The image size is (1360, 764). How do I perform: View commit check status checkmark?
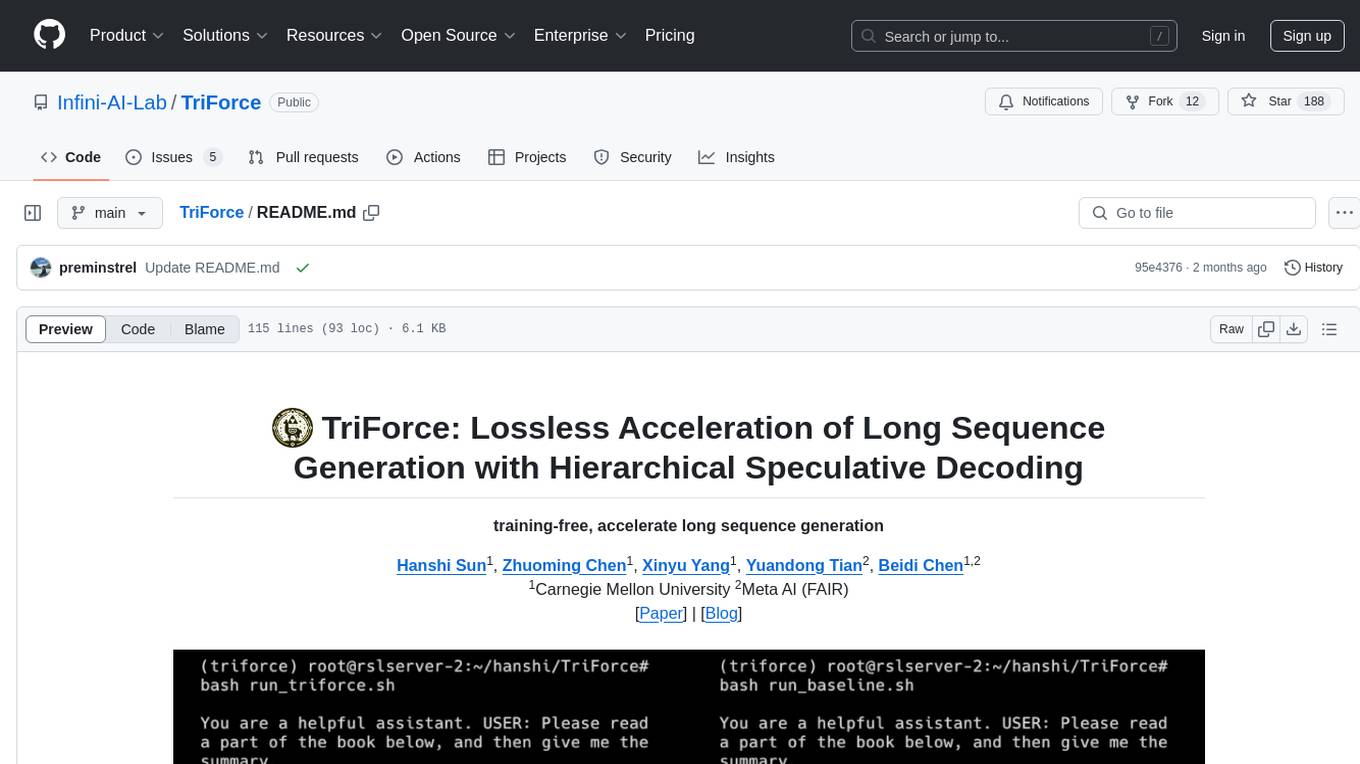(x=303, y=268)
